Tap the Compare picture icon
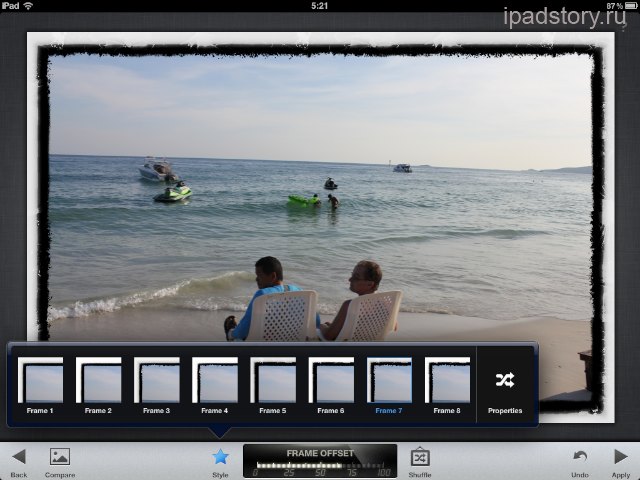The width and height of the screenshot is (640, 480). (x=60, y=457)
